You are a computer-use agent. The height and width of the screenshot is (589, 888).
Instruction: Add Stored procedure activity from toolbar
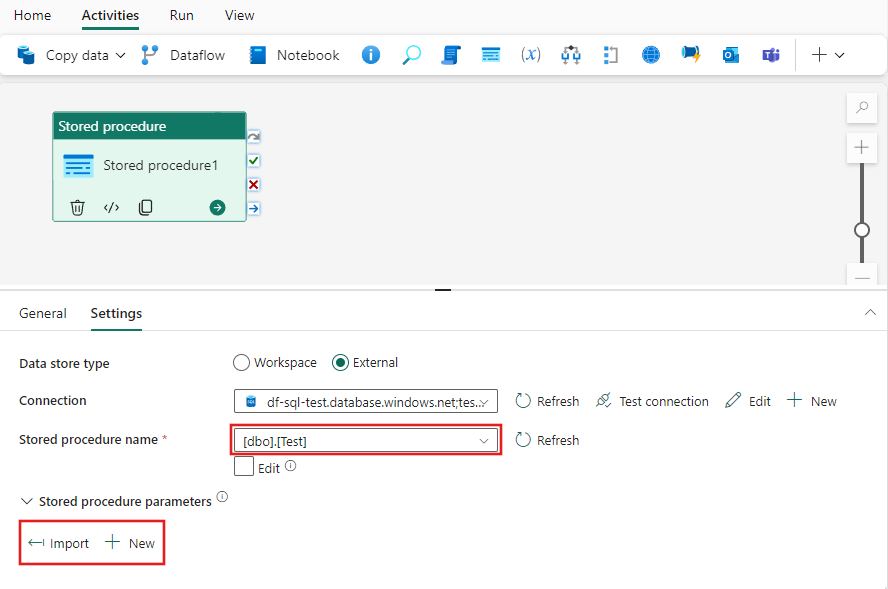click(x=490, y=55)
